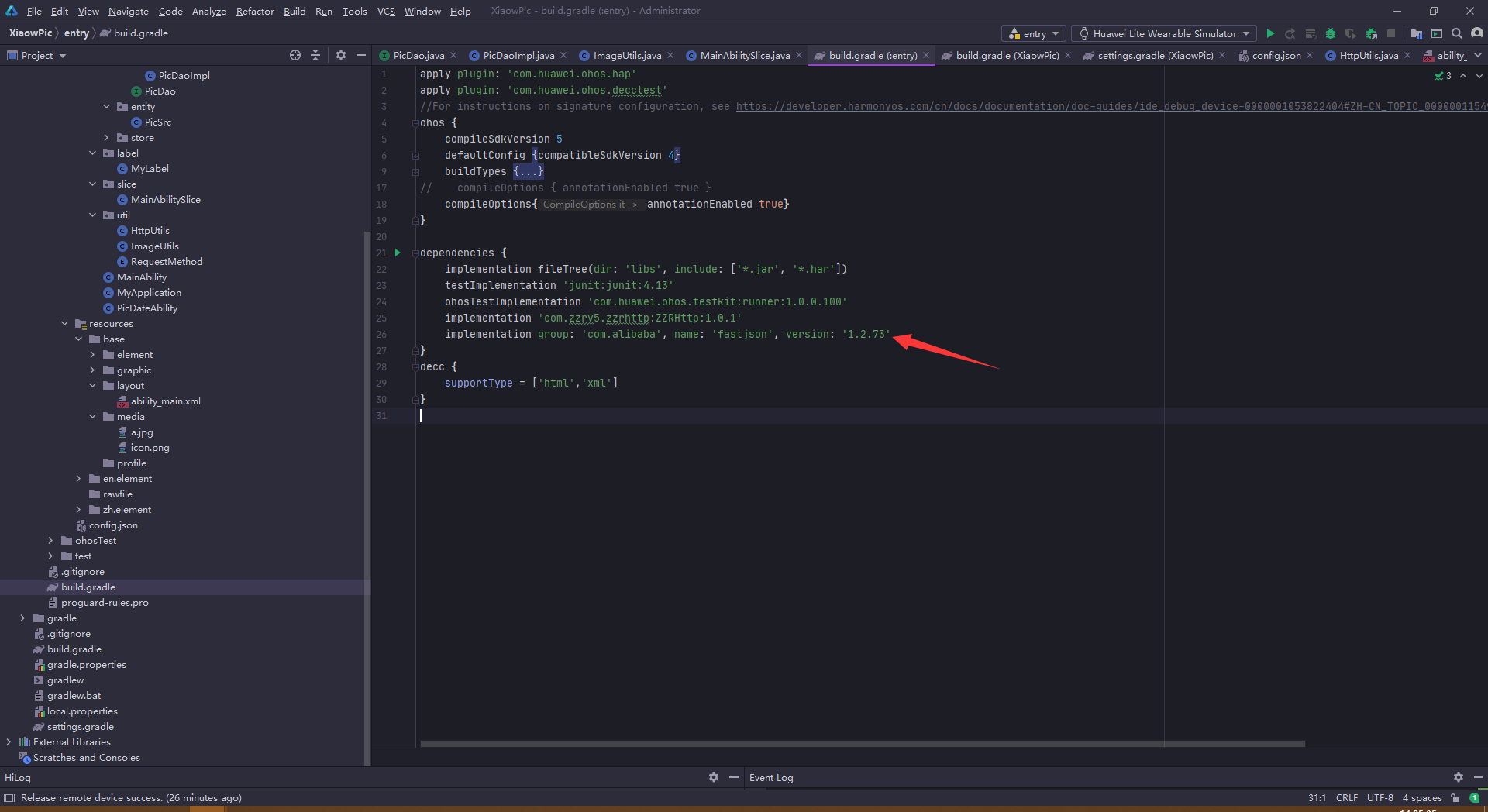This screenshot has width=1488, height=812.
Task: Expand the top-level gradle folder
Action: pos(22,618)
